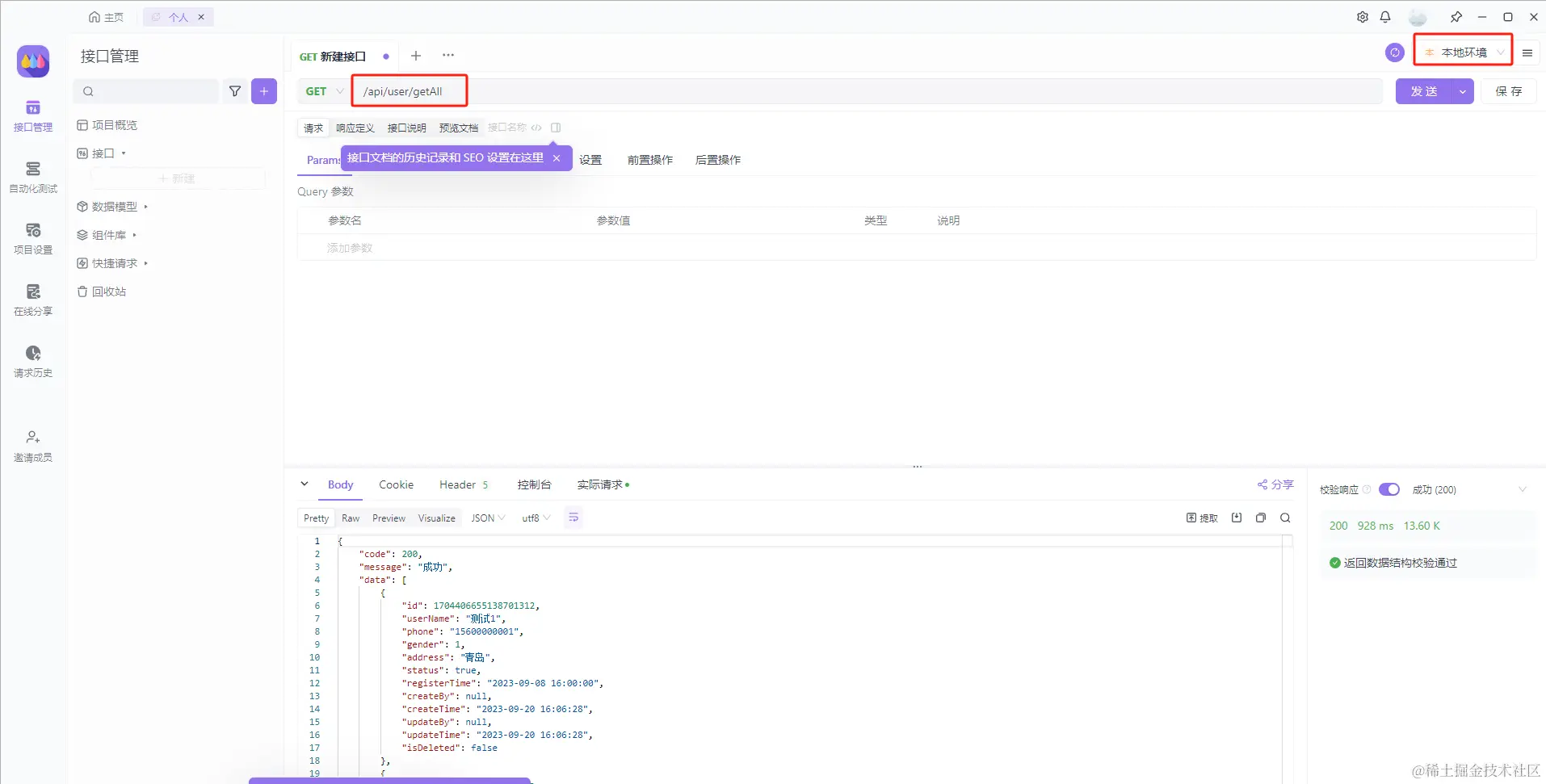
Task: Click the word wrap icon in response toolbar
Action: (573, 518)
